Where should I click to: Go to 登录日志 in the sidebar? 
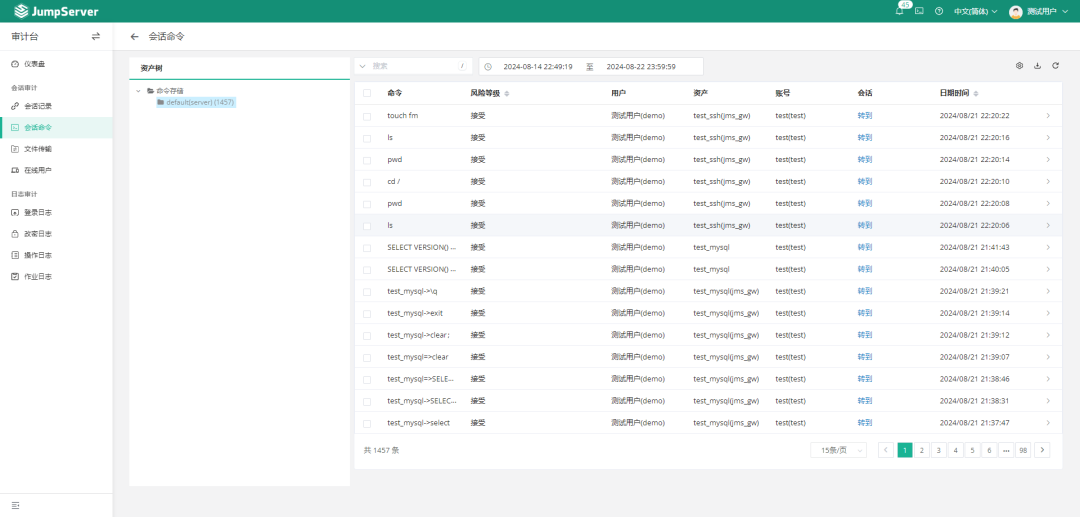pyautogui.click(x=38, y=212)
